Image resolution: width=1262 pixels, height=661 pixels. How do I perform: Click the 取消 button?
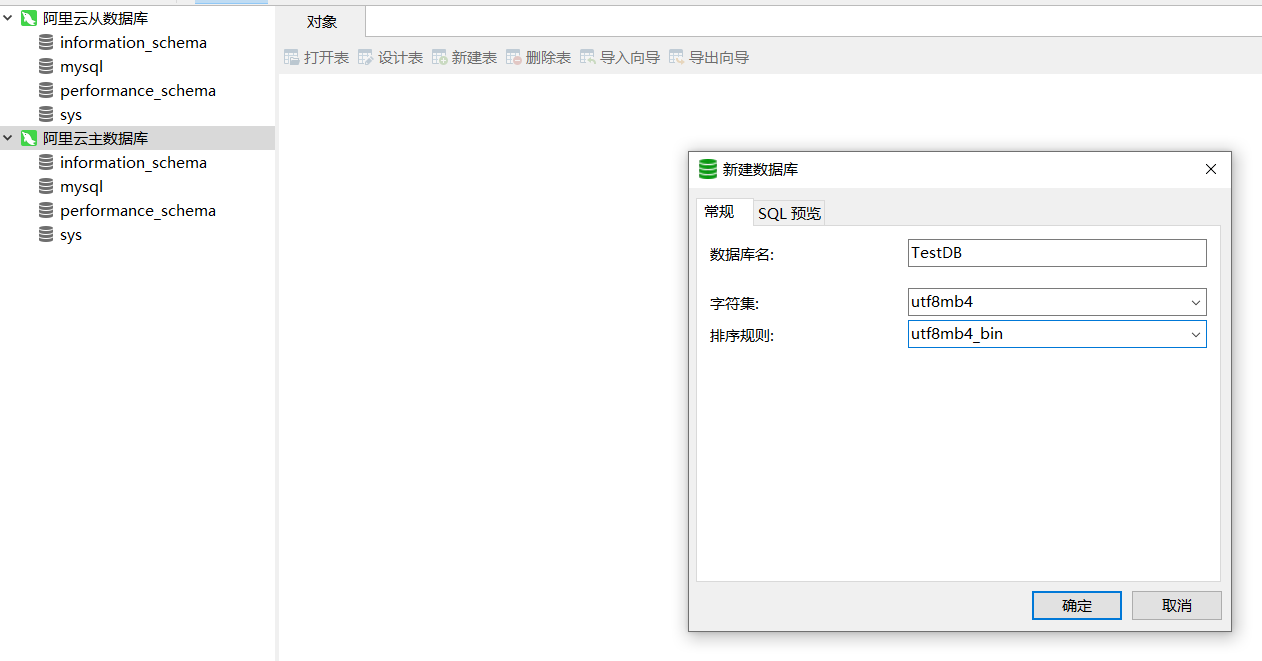[x=1176, y=605]
